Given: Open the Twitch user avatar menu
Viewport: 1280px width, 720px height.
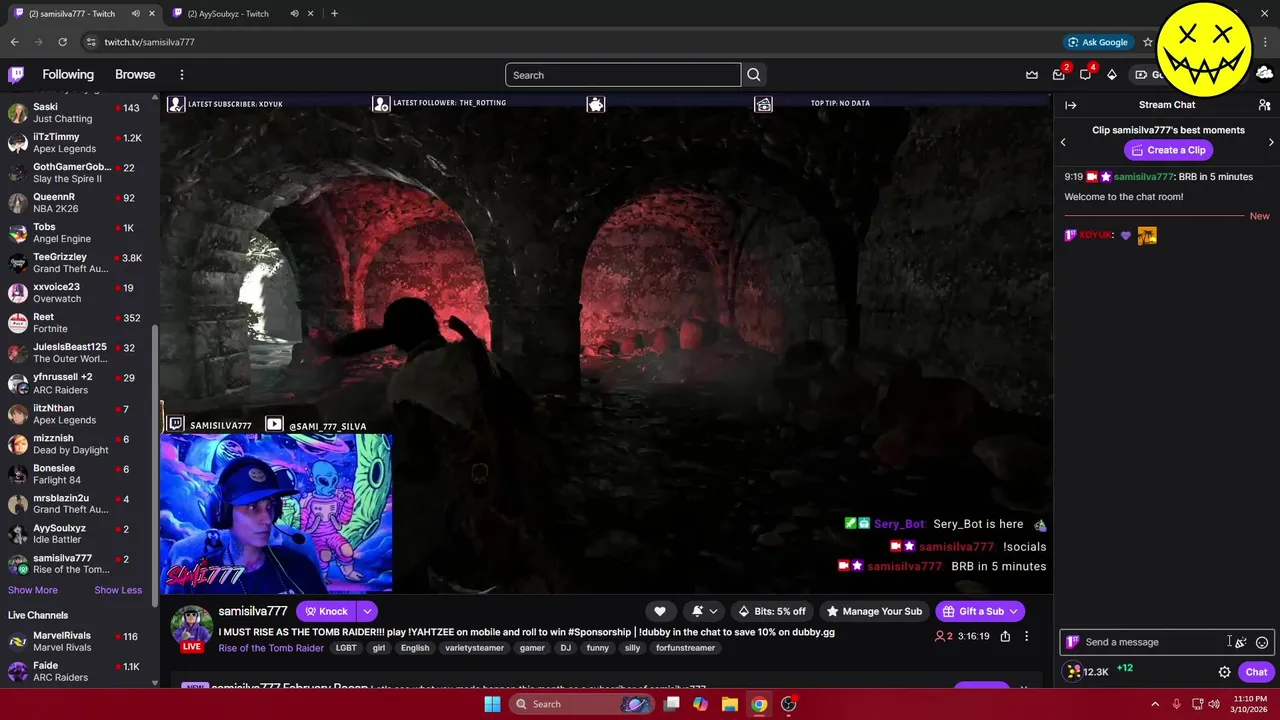Looking at the screenshot, I should coord(1264,74).
